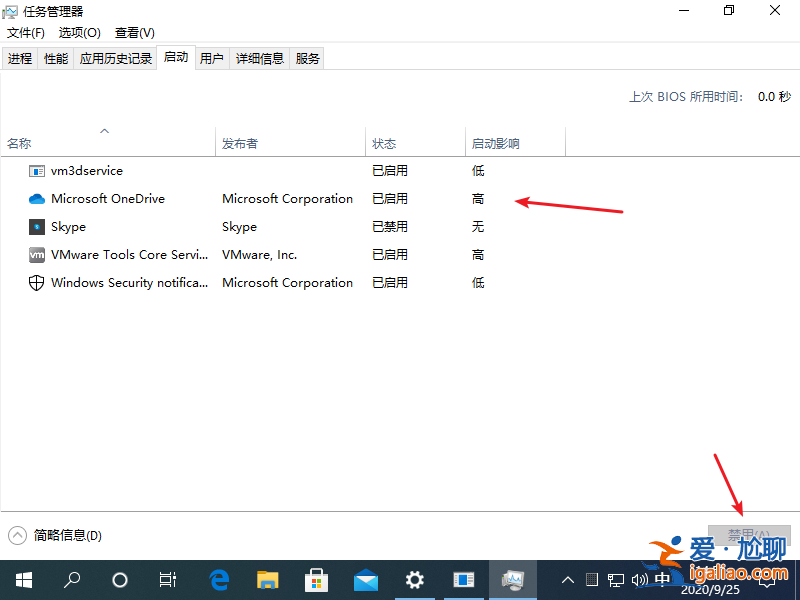Click the Task Manager icon on the taskbar
The width and height of the screenshot is (800, 600).
pyautogui.click(x=513, y=579)
